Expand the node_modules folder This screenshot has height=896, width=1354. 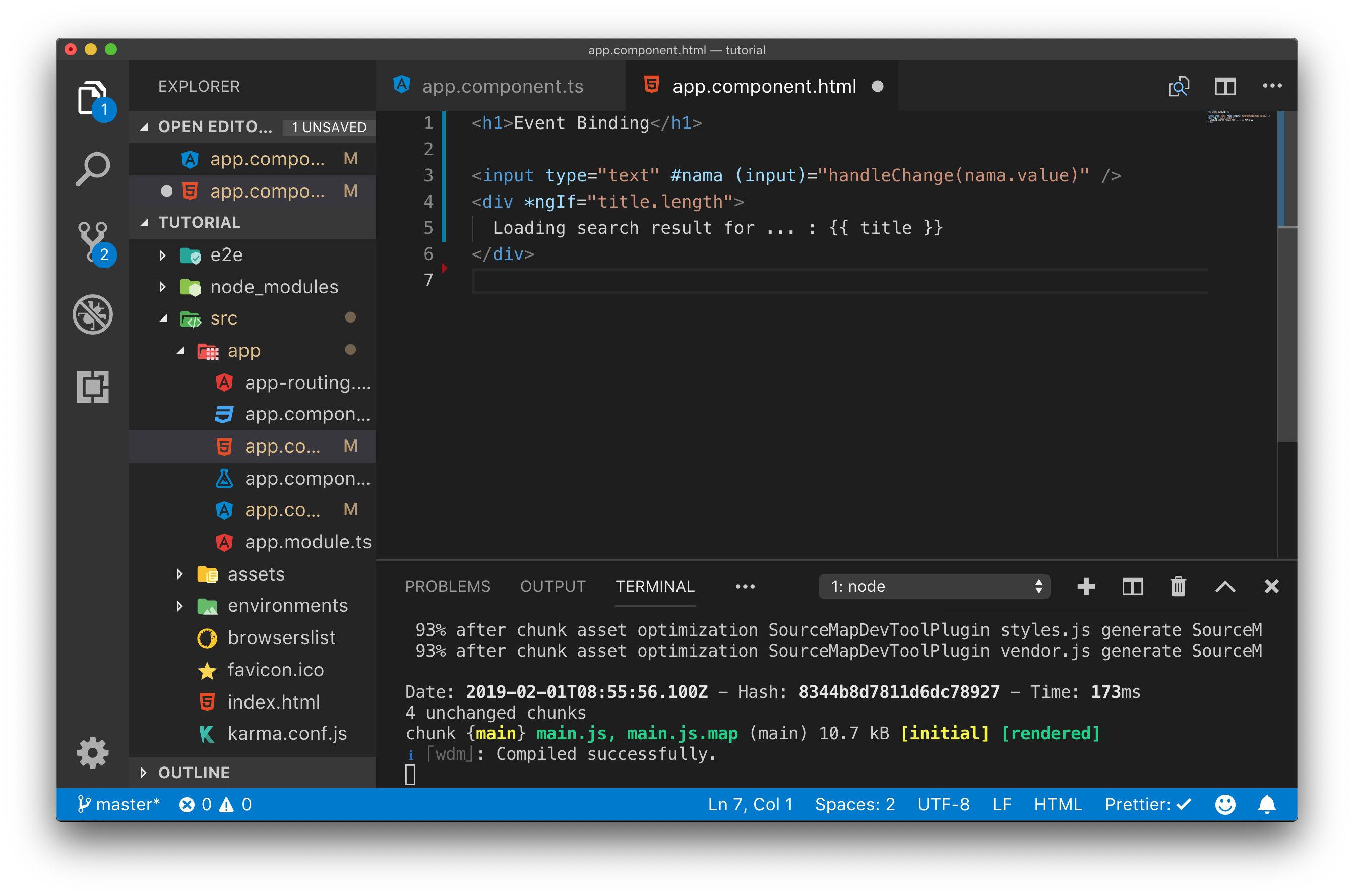[160, 288]
